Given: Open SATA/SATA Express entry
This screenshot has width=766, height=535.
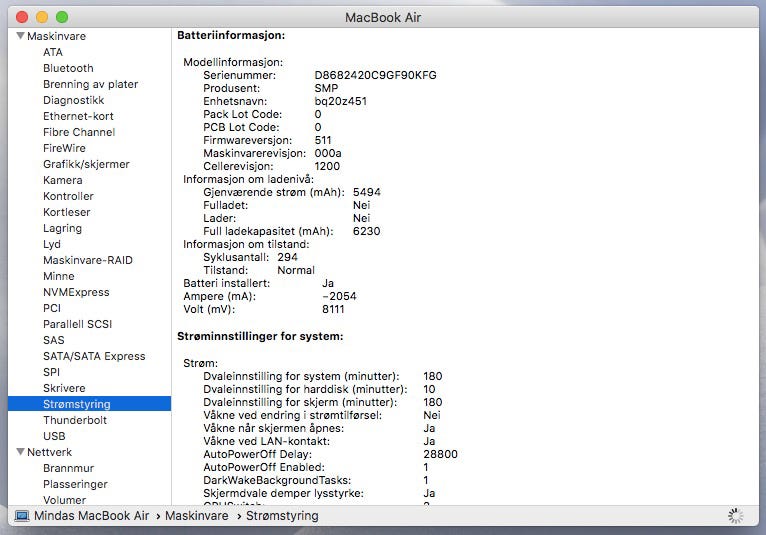Looking at the screenshot, I should point(94,356).
